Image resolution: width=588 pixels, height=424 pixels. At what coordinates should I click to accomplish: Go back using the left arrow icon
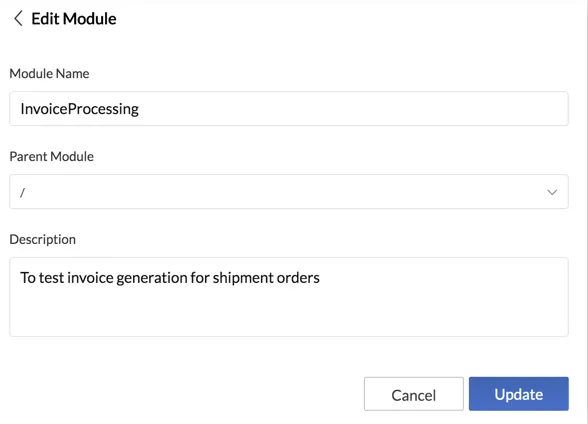(x=18, y=18)
